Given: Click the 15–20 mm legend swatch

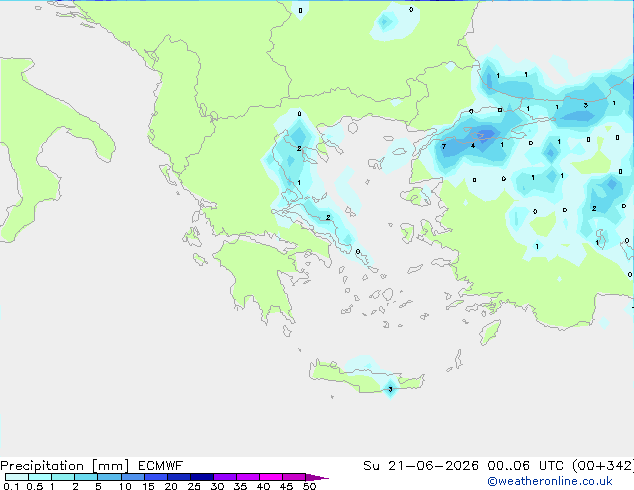Looking at the screenshot, I should 156,477.
